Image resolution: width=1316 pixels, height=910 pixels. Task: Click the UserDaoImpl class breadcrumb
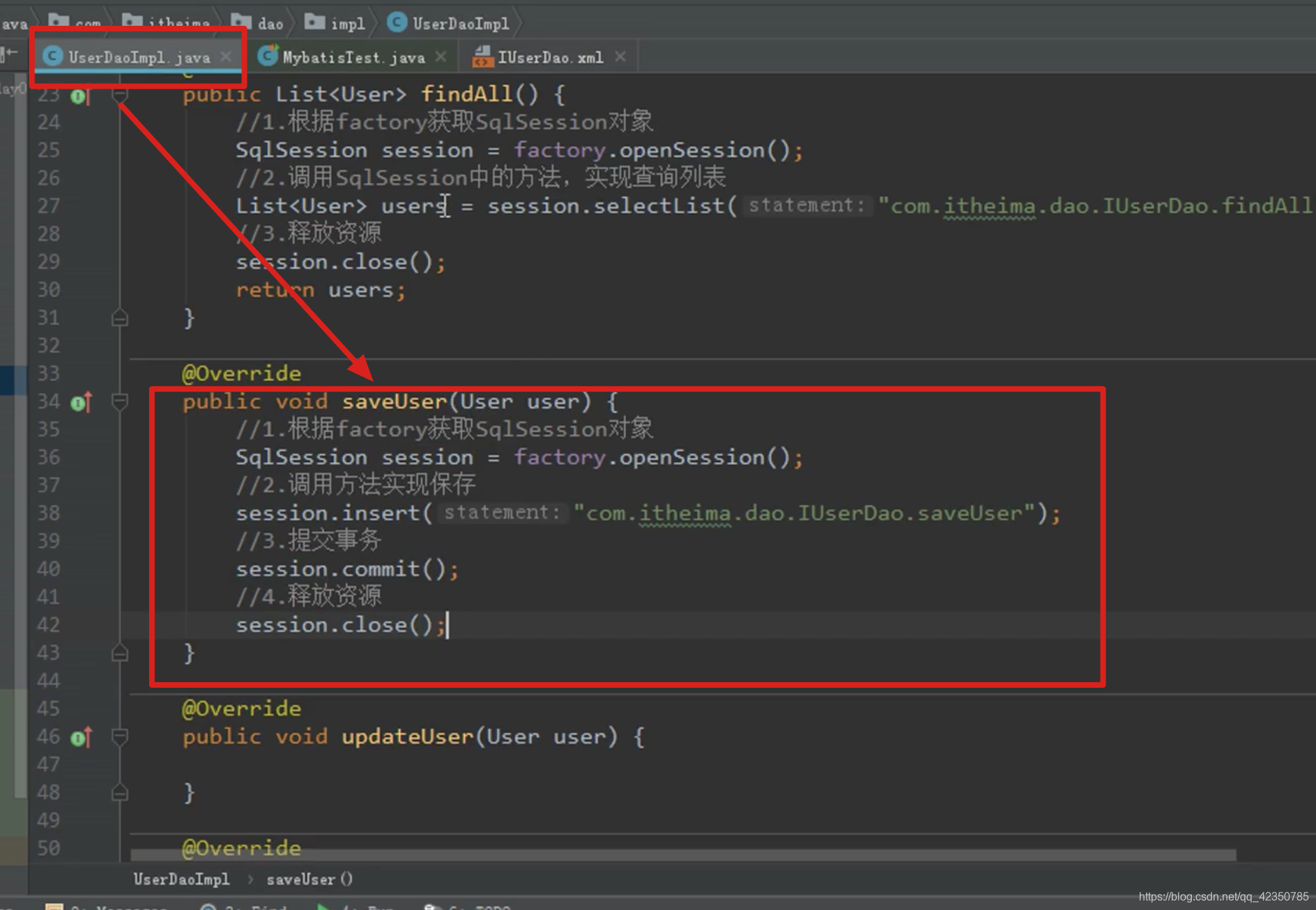448,23
